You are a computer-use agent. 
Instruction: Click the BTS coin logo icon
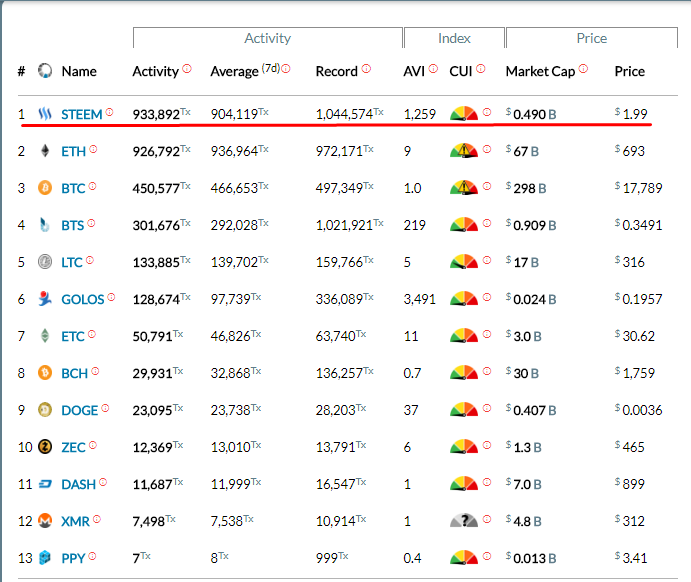pos(45,225)
